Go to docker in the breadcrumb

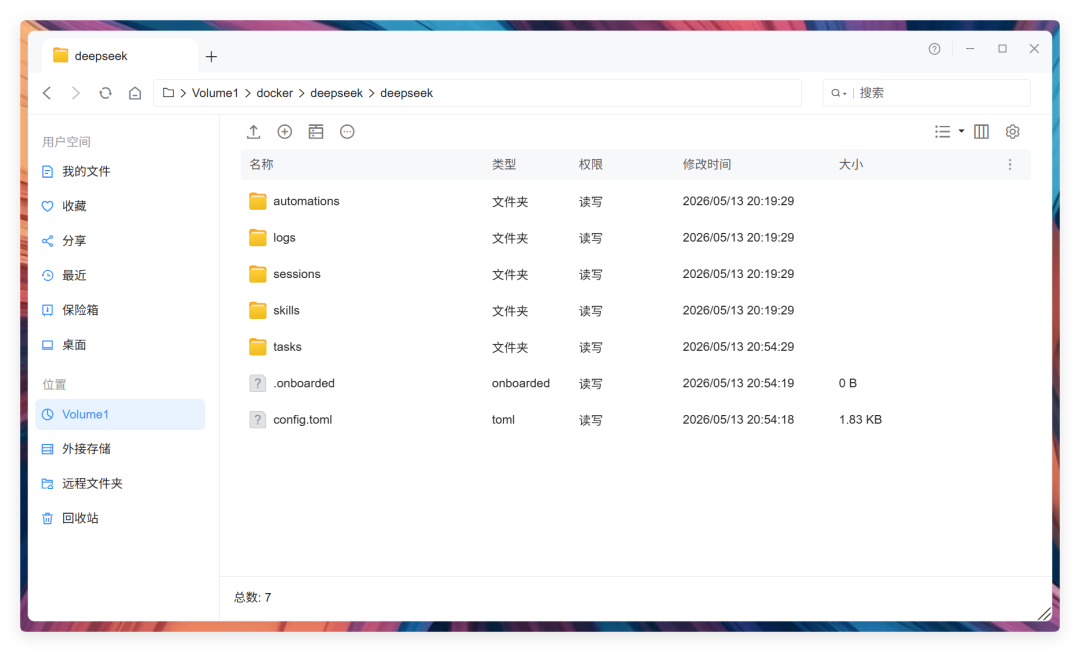[x=274, y=93]
